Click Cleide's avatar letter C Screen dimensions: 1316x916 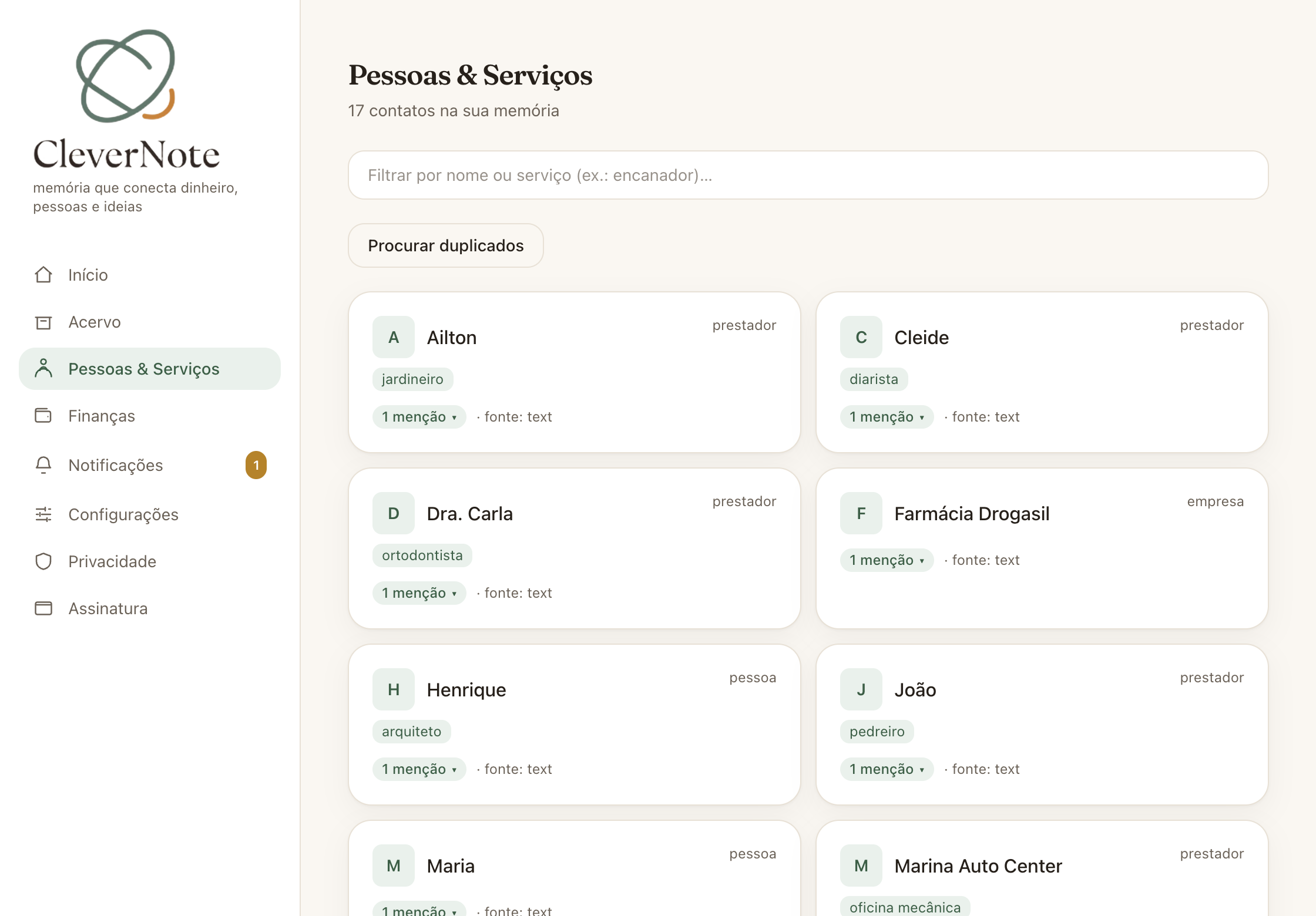(861, 337)
